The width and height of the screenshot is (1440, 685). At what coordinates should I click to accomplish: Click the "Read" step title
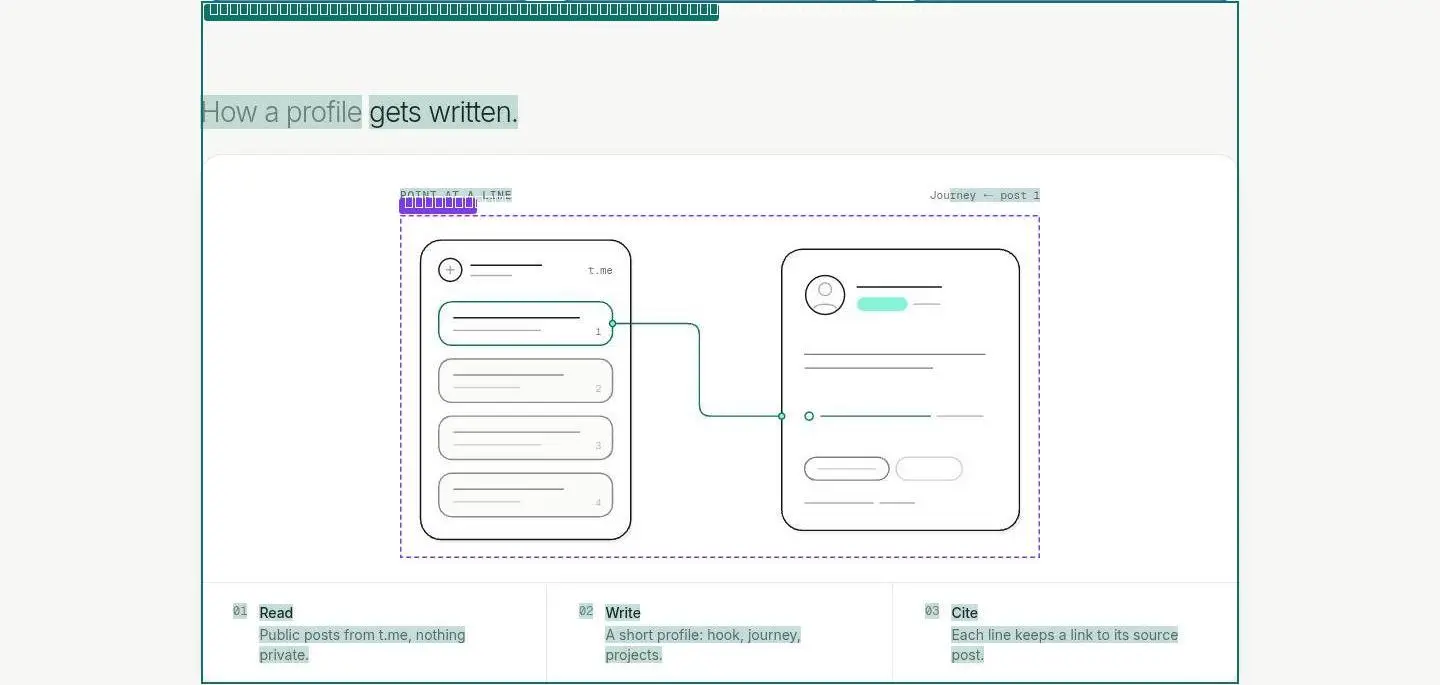pyautogui.click(x=276, y=613)
